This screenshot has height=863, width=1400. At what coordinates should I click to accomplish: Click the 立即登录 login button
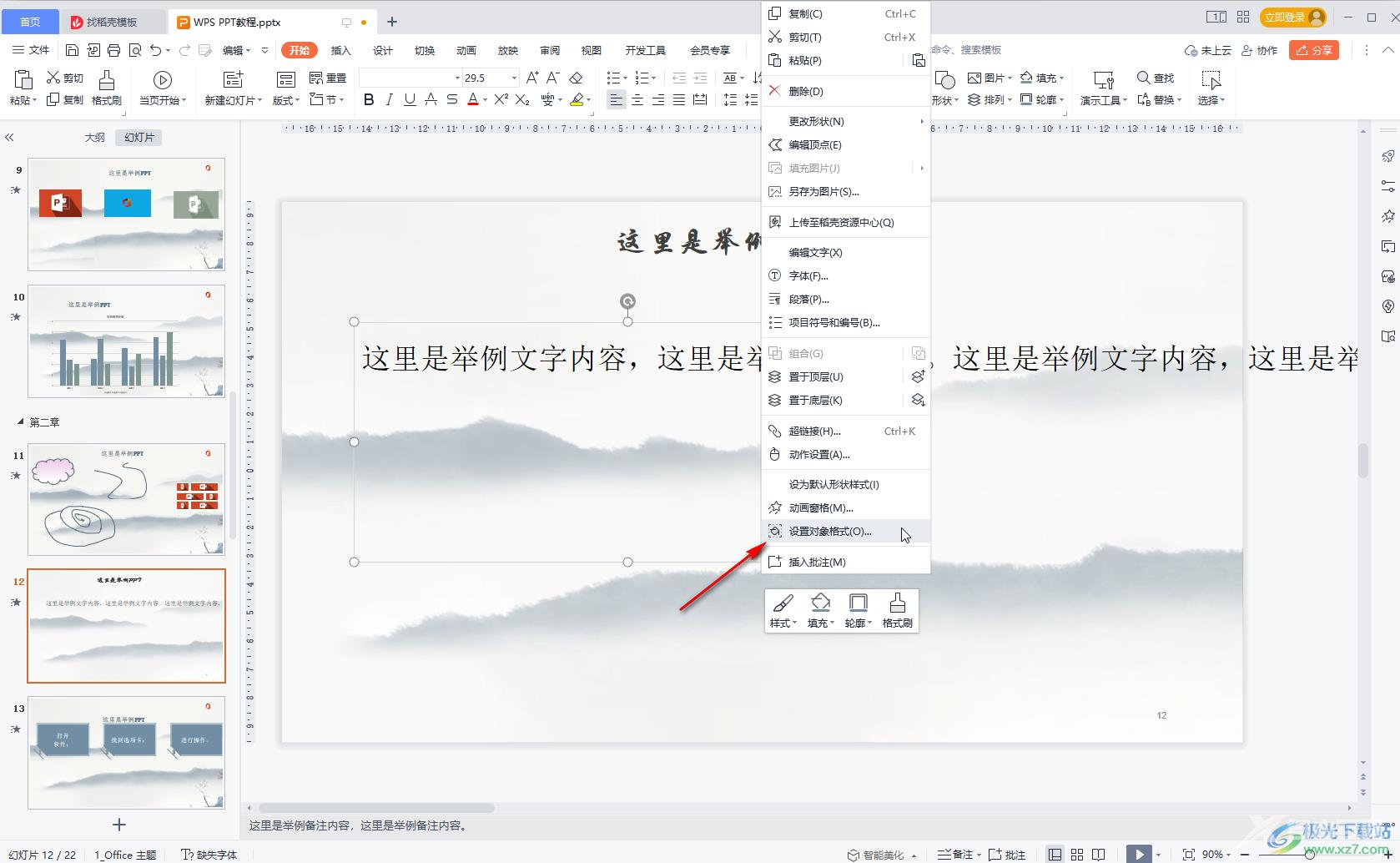(1294, 17)
